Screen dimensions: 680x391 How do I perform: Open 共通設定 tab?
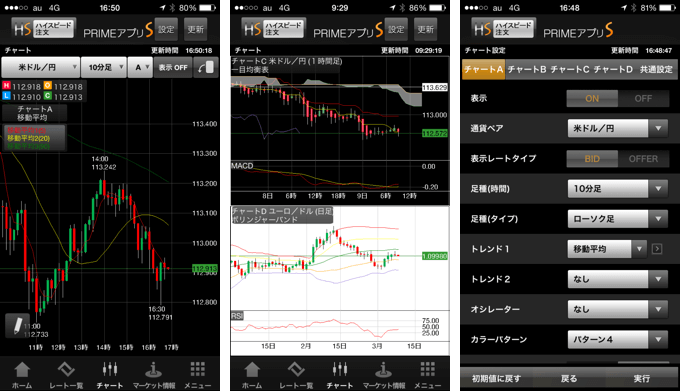tap(656, 69)
